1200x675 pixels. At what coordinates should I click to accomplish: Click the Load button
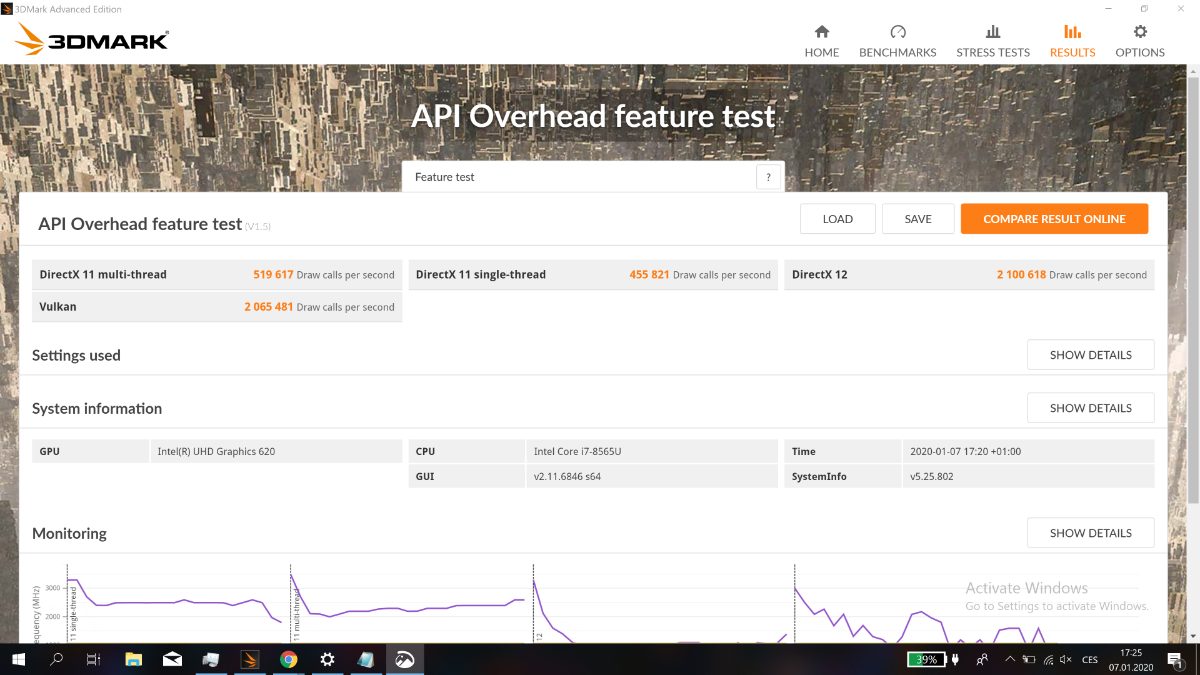(837, 219)
